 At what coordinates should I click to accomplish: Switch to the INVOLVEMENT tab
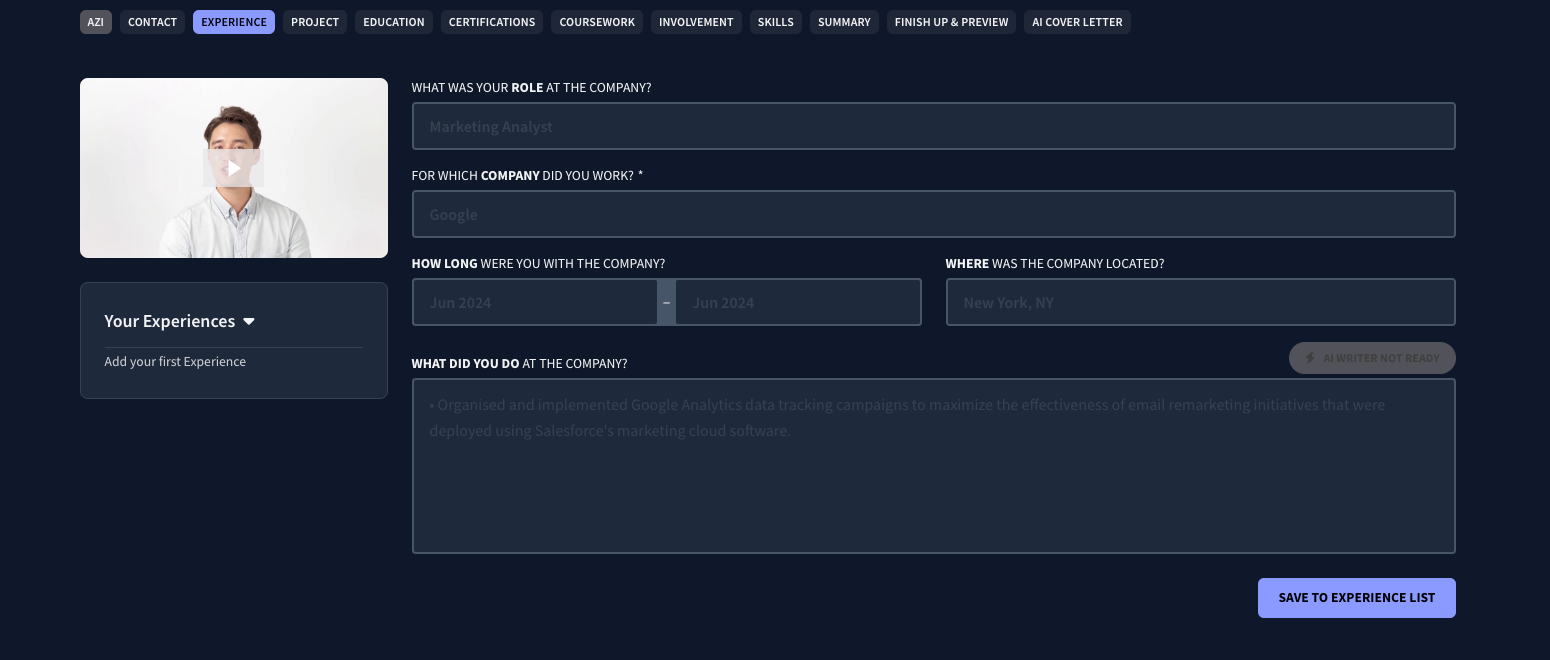pos(695,22)
